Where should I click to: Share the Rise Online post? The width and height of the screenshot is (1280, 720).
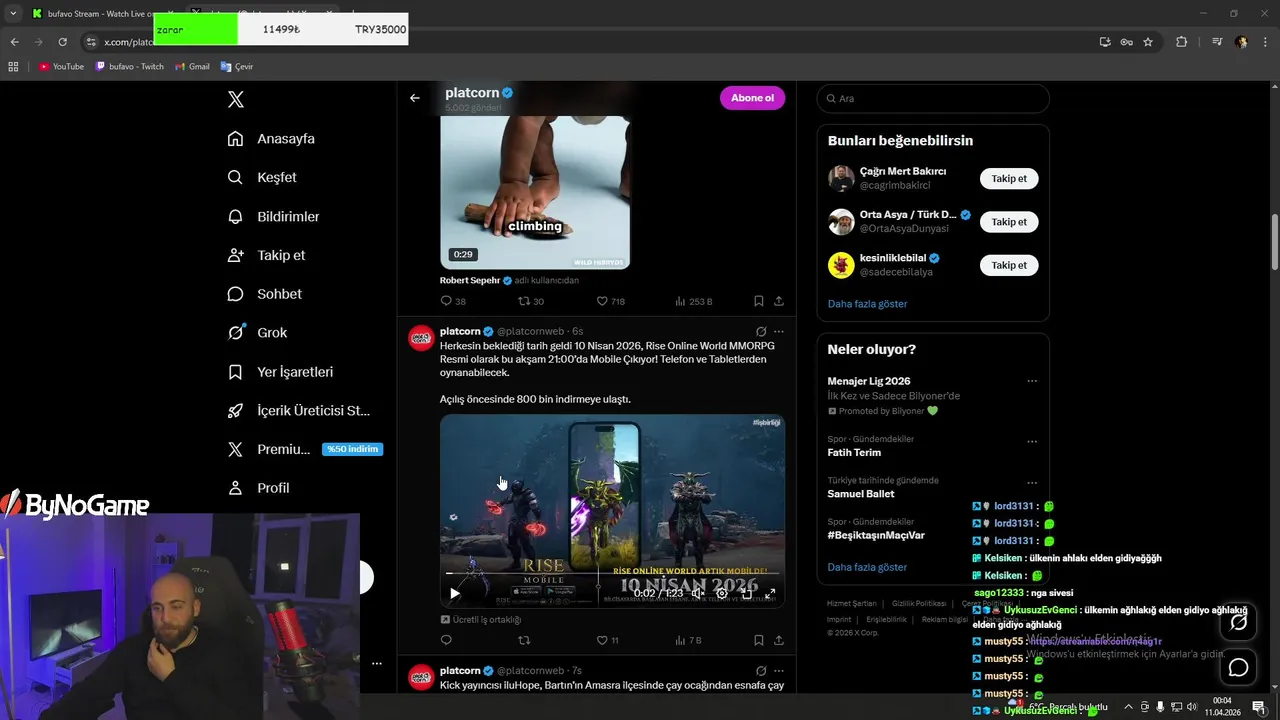tap(779, 640)
